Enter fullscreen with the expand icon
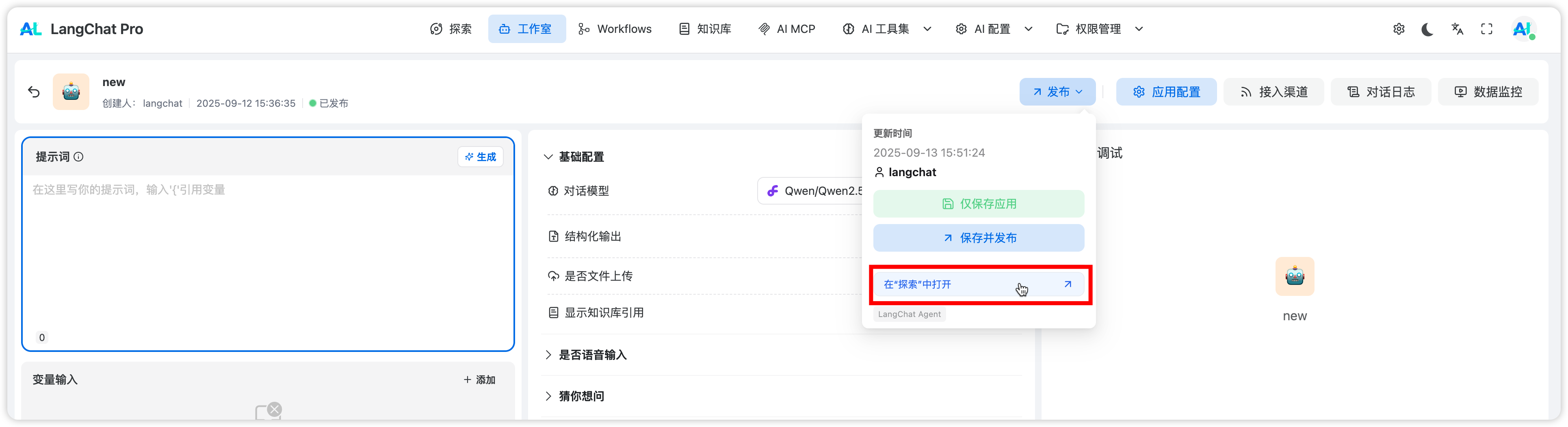1568x427 pixels. 1486,29
